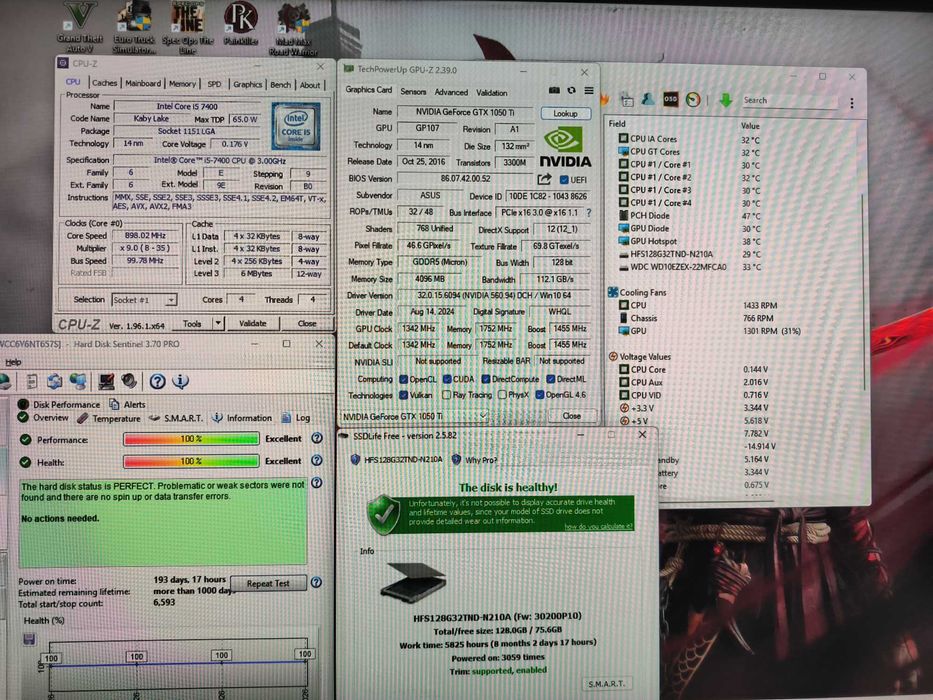Select GPU Hotspot row in AIDA64
Viewport: 933px width, 700px height.
(690, 241)
